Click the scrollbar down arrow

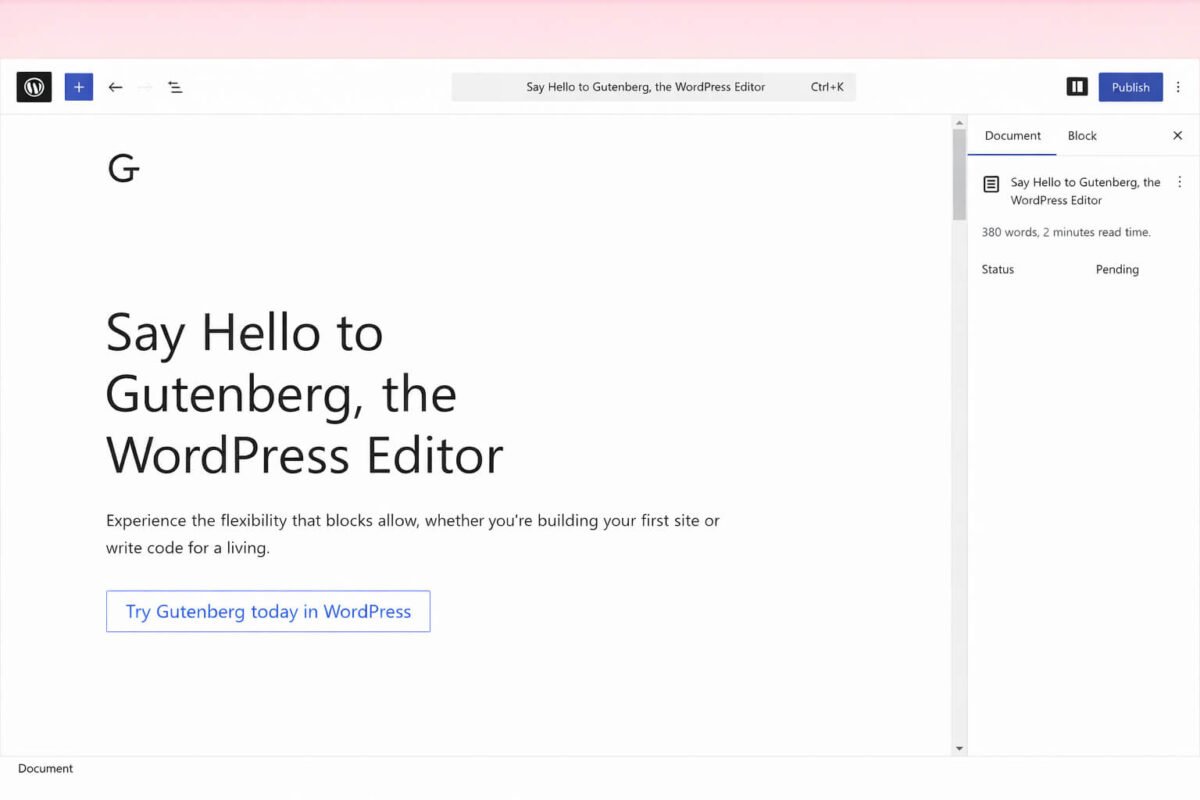[x=959, y=748]
